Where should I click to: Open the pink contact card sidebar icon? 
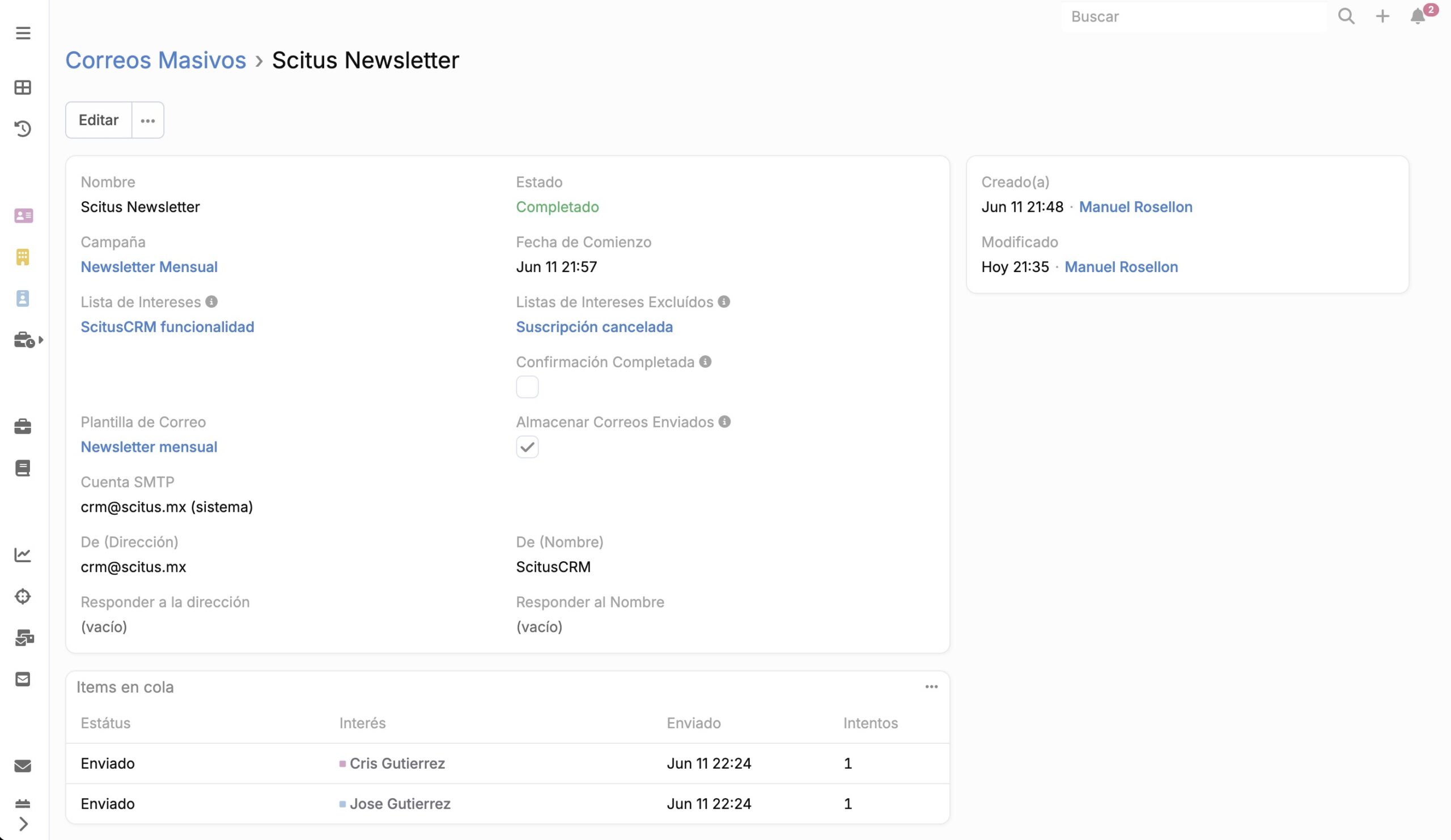tap(24, 216)
